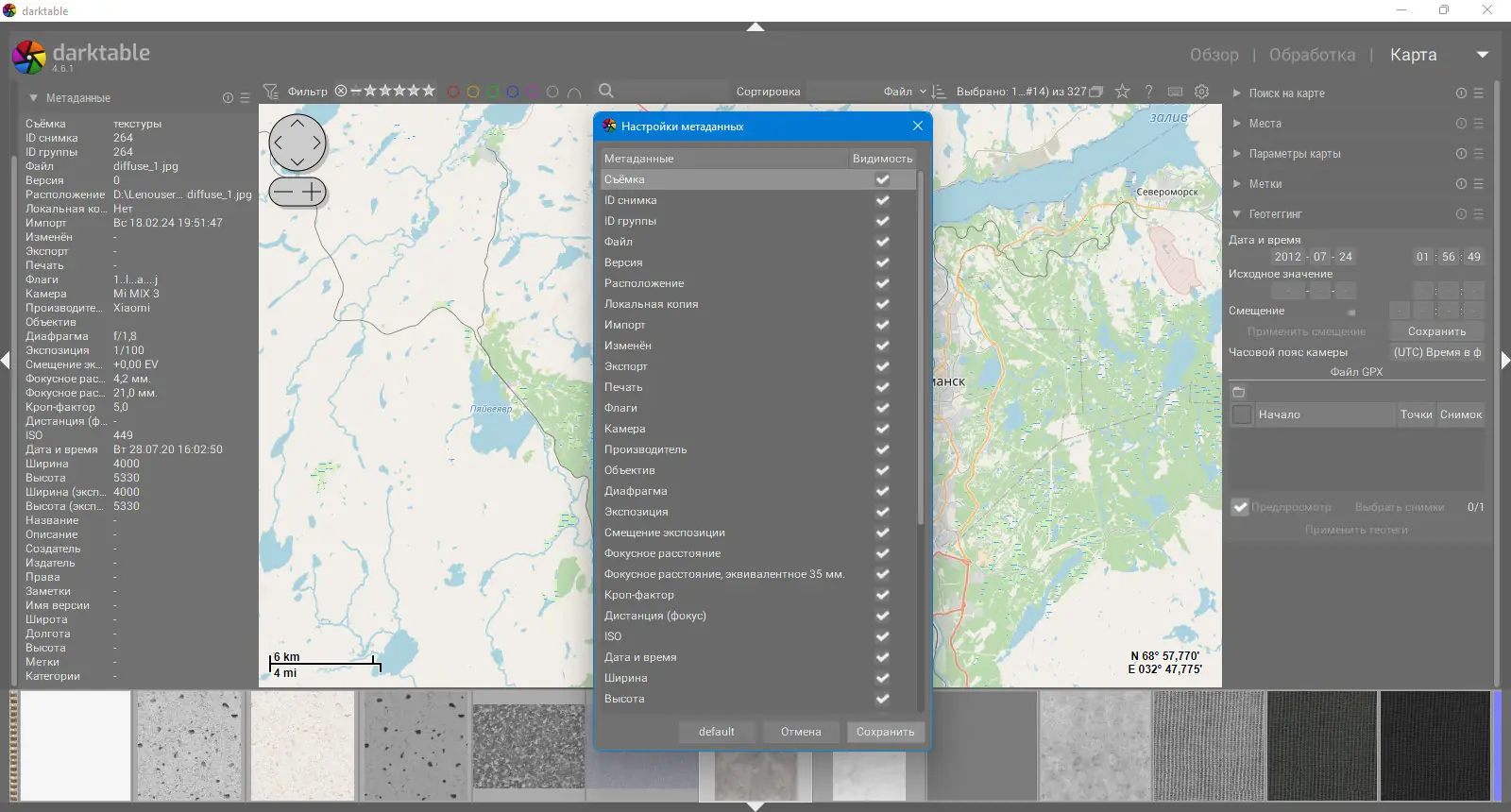Click the help question mark icon
This screenshot has width=1511, height=812.
point(1148,92)
